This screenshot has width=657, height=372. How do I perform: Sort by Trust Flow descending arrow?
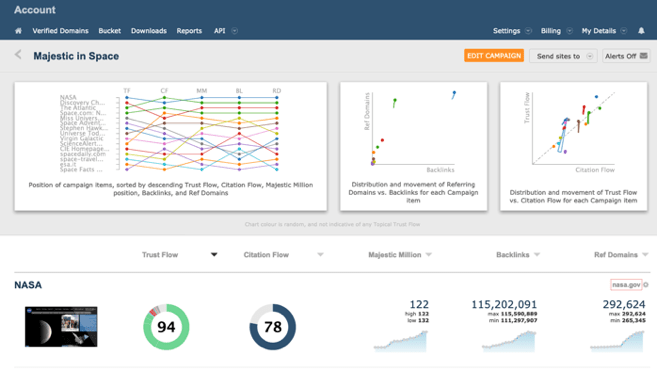[214, 255]
